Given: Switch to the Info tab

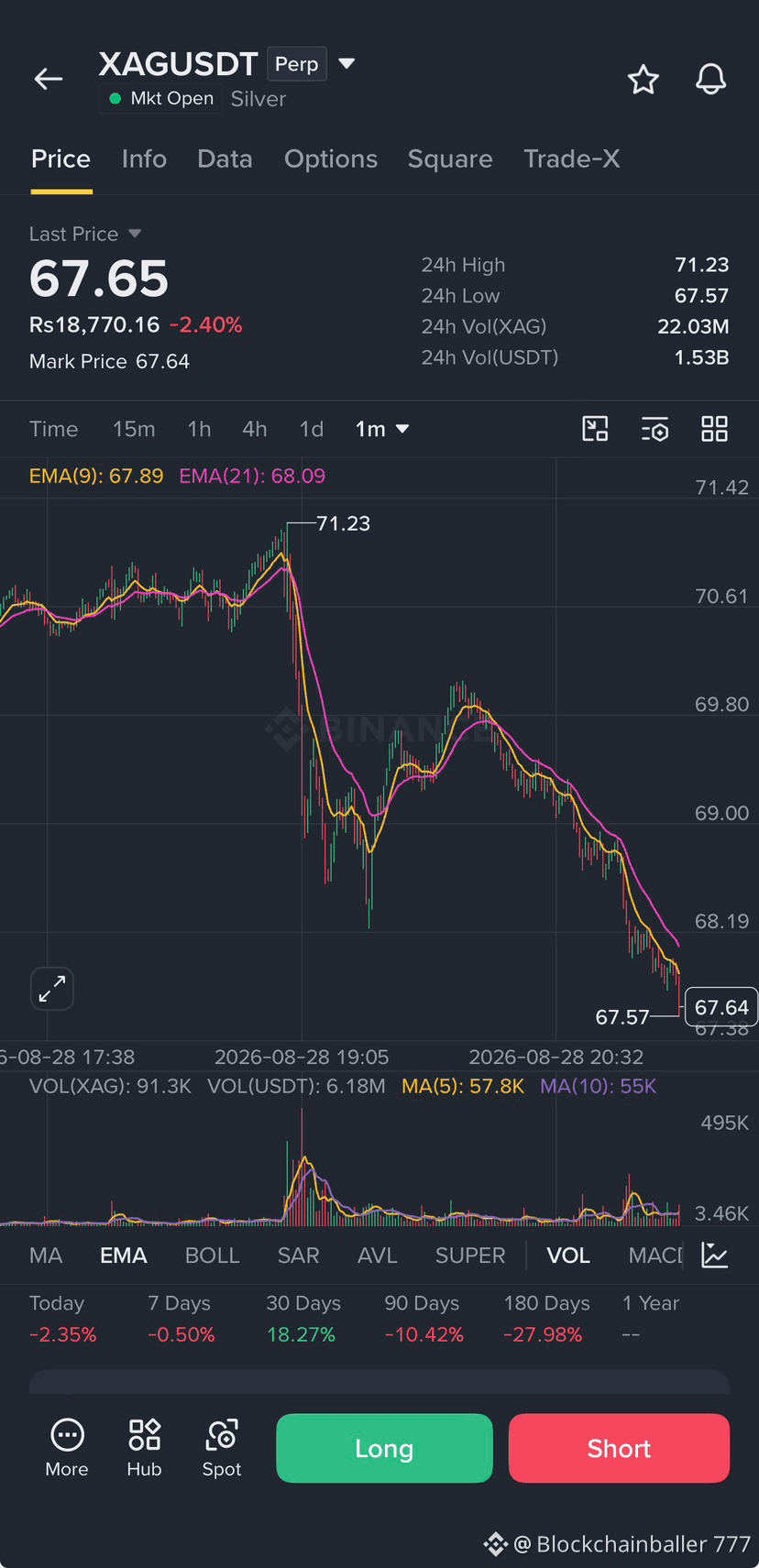Looking at the screenshot, I should pos(144,159).
